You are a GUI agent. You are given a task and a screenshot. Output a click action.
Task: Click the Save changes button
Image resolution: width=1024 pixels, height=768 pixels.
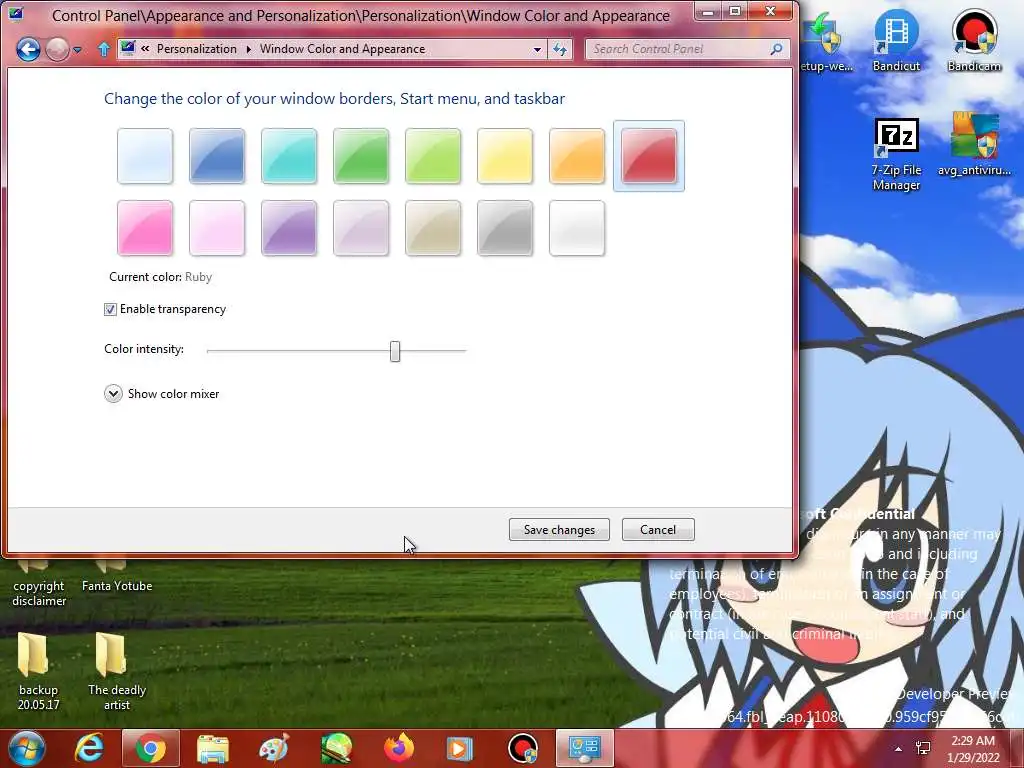tap(559, 530)
